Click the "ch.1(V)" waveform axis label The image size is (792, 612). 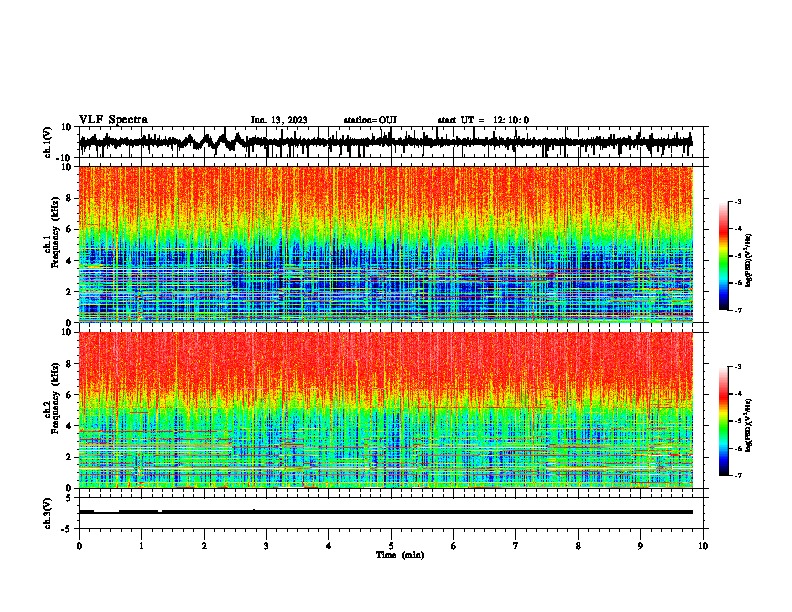[48, 142]
